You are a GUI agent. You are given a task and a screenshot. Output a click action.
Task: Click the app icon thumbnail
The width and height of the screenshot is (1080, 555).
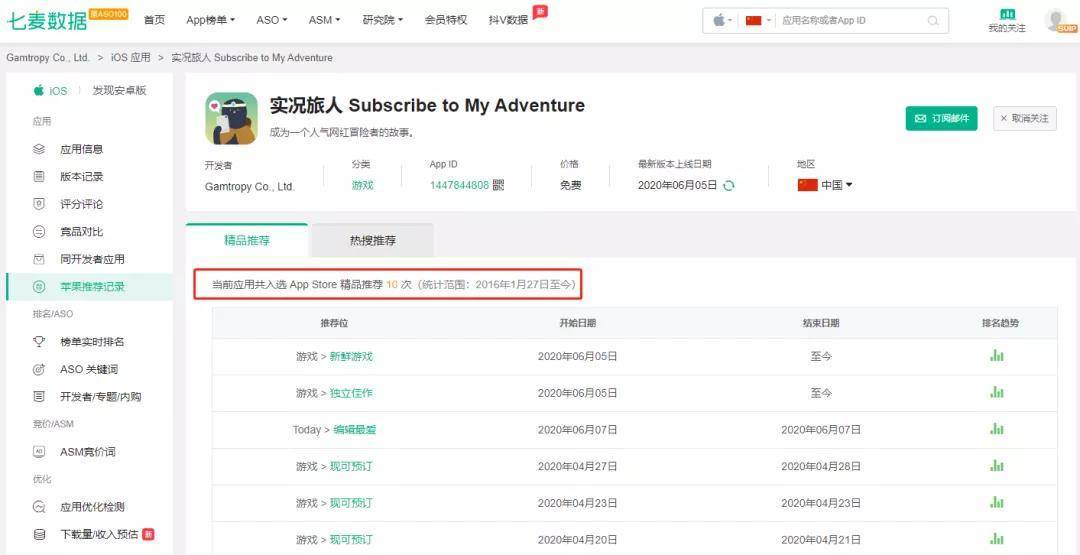[231, 118]
